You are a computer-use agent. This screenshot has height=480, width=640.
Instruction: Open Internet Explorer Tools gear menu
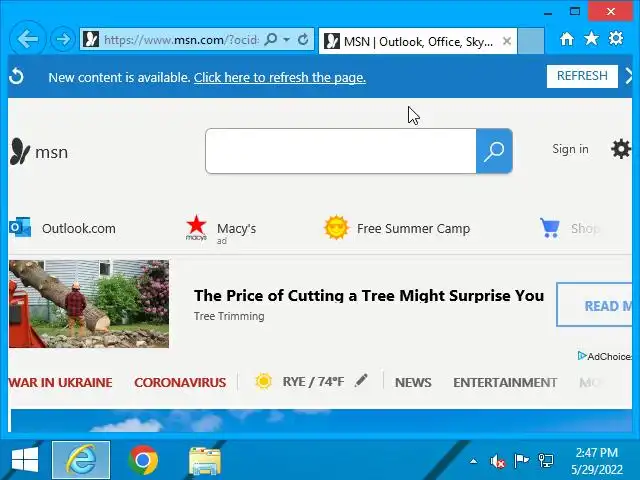pyautogui.click(x=616, y=39)
